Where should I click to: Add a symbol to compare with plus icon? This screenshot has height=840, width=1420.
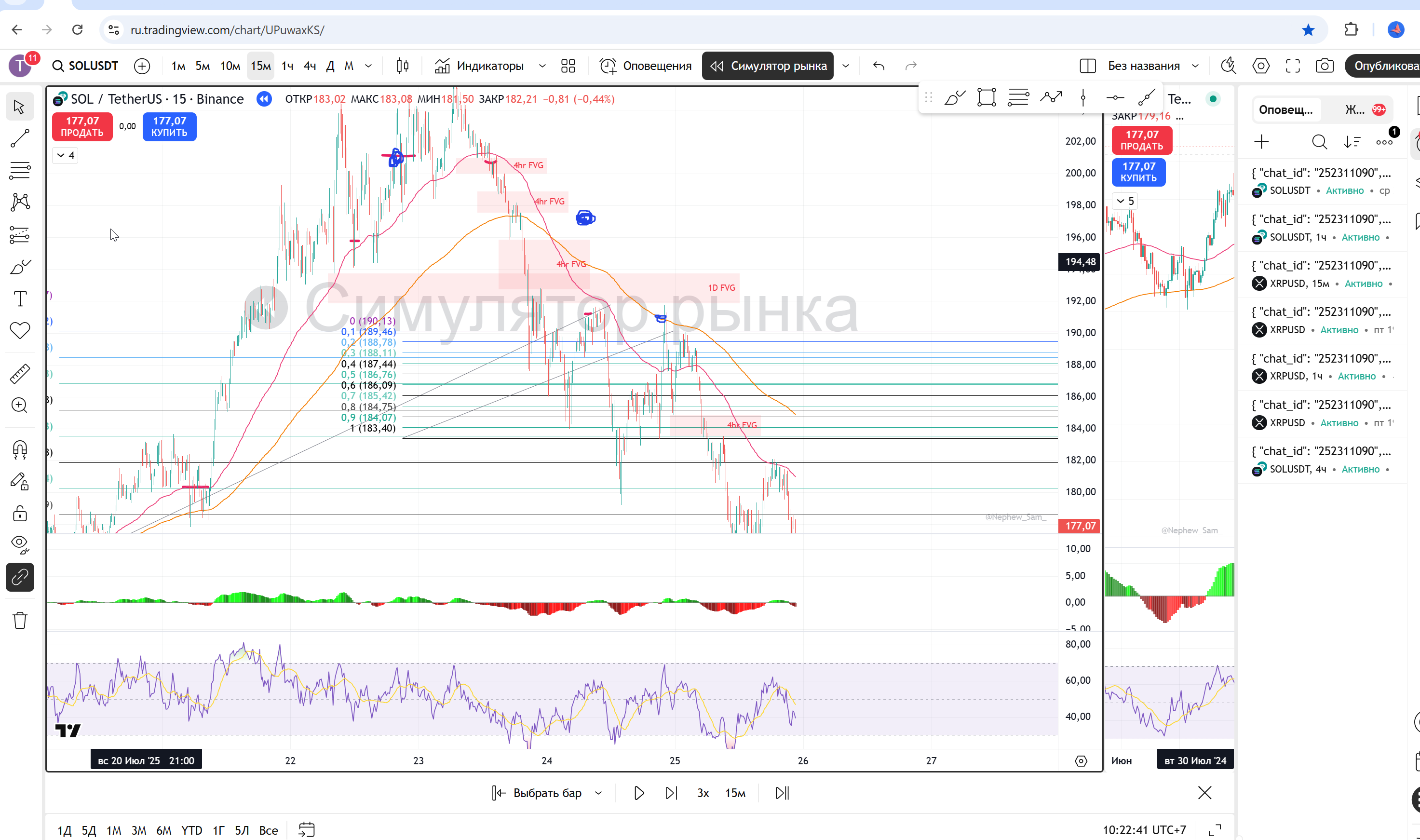pos(142,66)
